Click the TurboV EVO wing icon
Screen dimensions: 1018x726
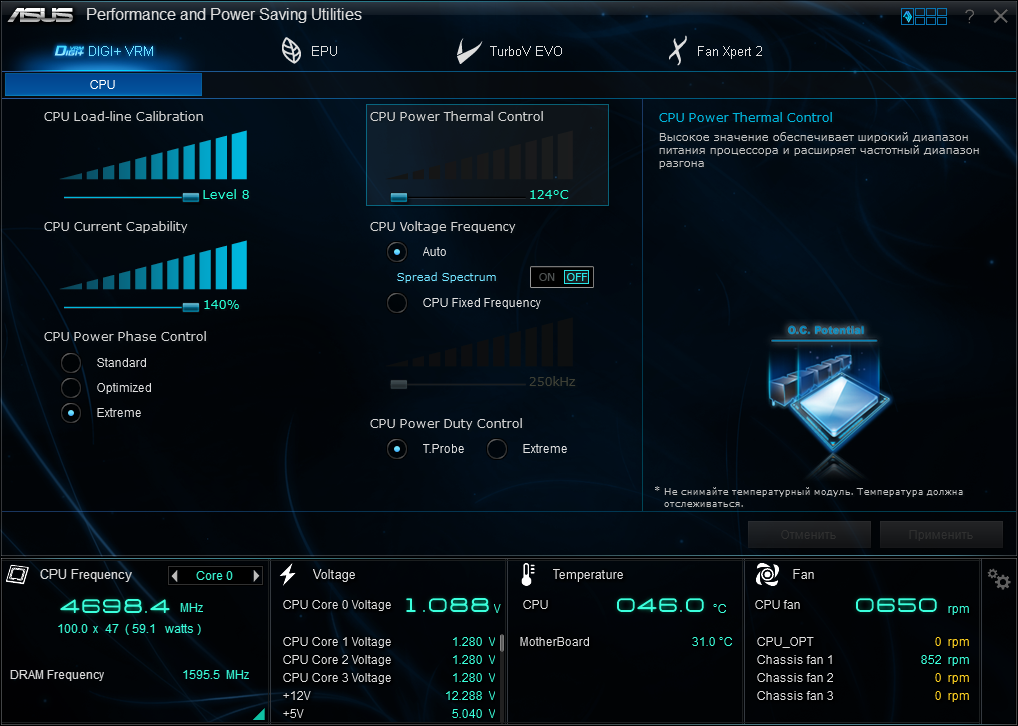[468, 51]
